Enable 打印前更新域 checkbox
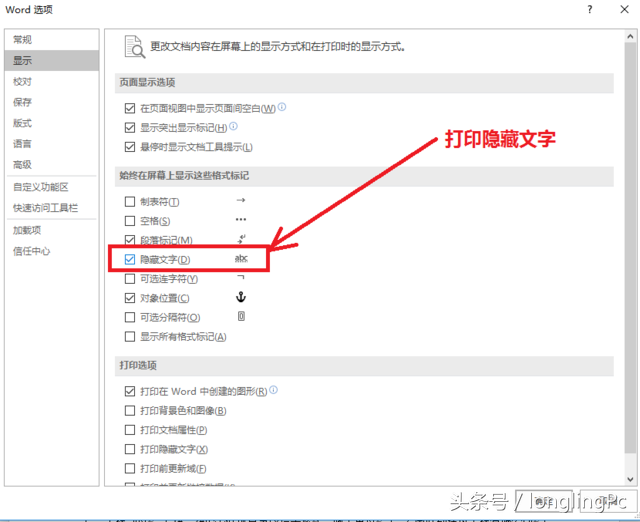Viewport: 640px width, 522px height. coord(130,469)
